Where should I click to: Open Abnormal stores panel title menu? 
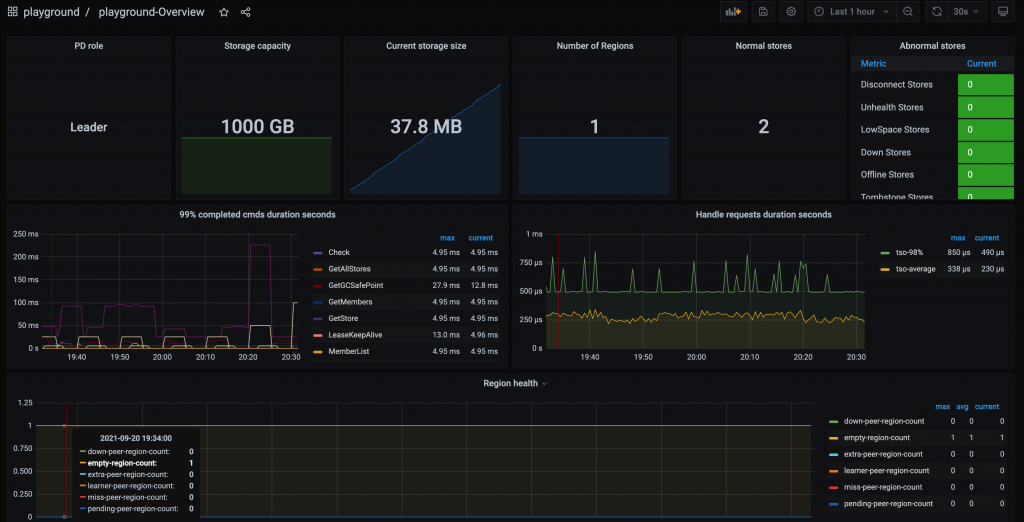pyautogui.click(x=932, y=46)
